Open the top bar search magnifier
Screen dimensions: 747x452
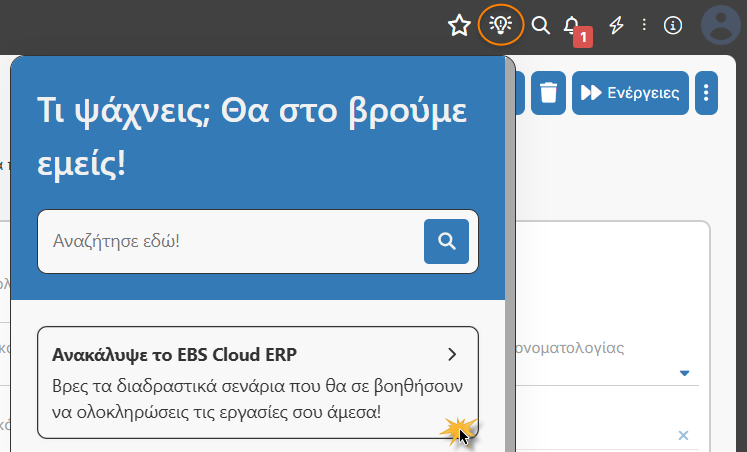[x=541, y=25]
